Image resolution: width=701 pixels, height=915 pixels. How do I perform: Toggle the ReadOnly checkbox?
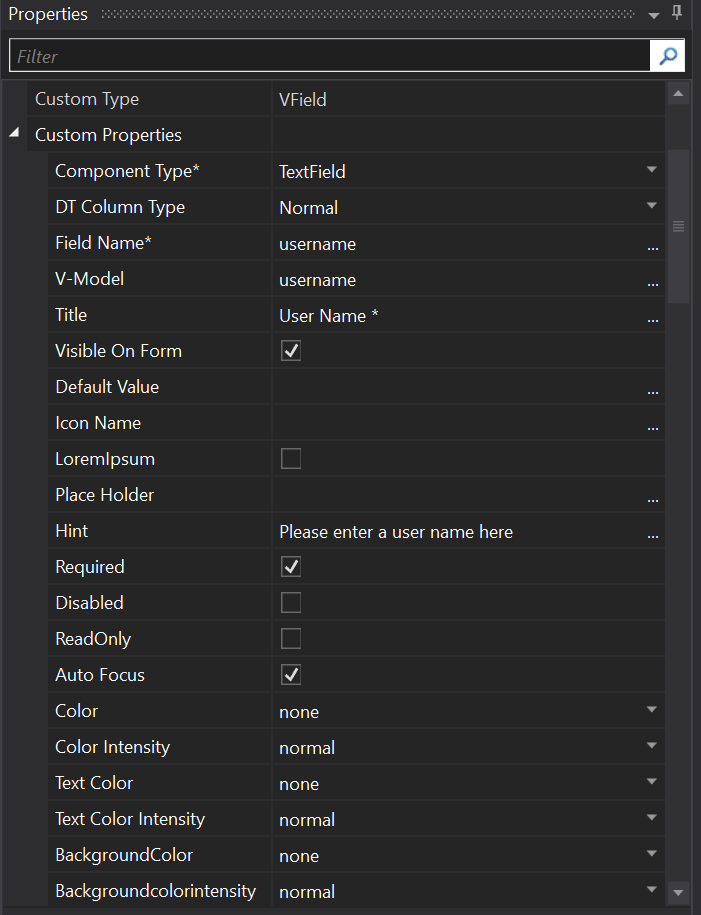(x=291, y=639)
